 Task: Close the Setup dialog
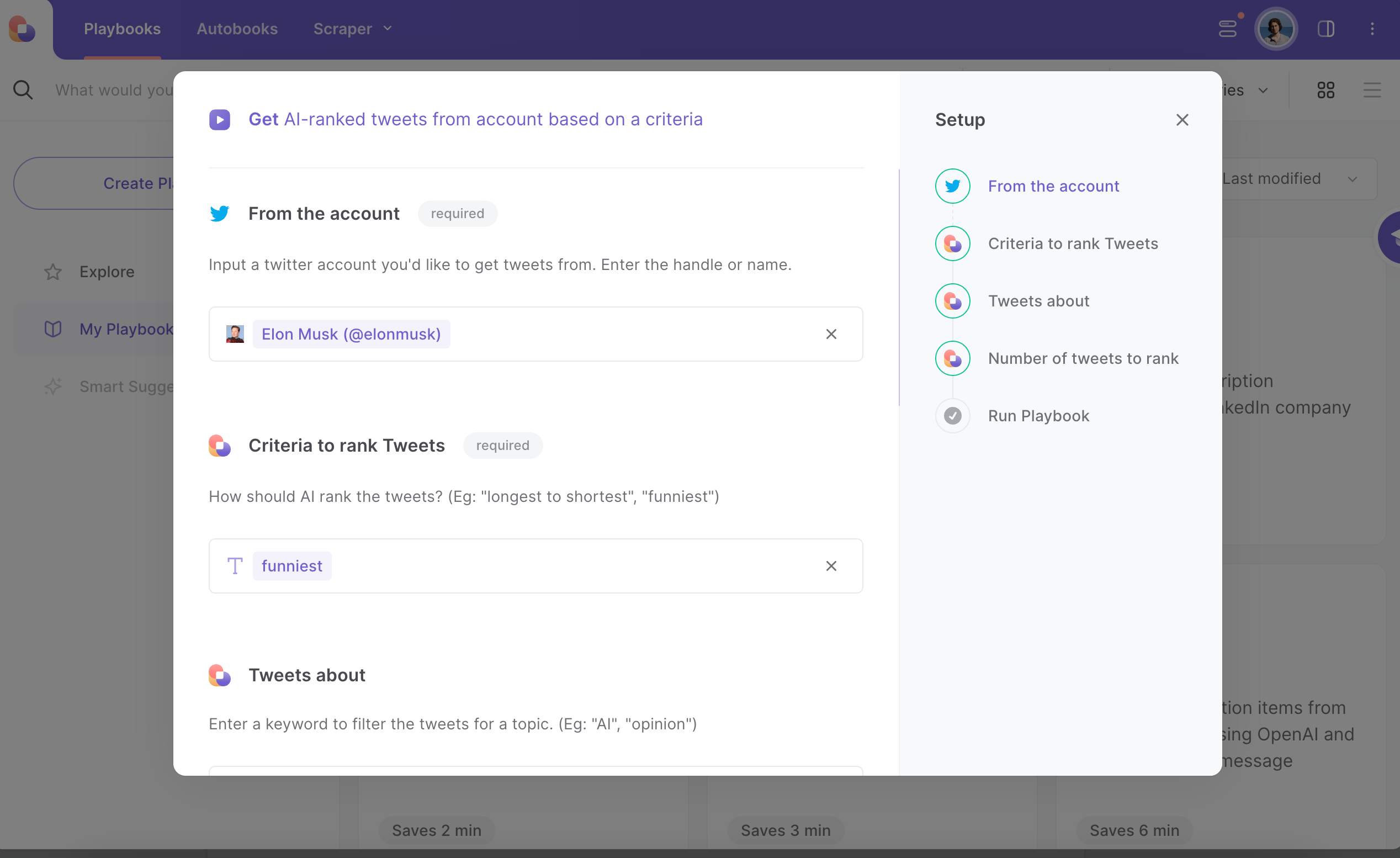pyautogui.click(x=1182, y=120)
